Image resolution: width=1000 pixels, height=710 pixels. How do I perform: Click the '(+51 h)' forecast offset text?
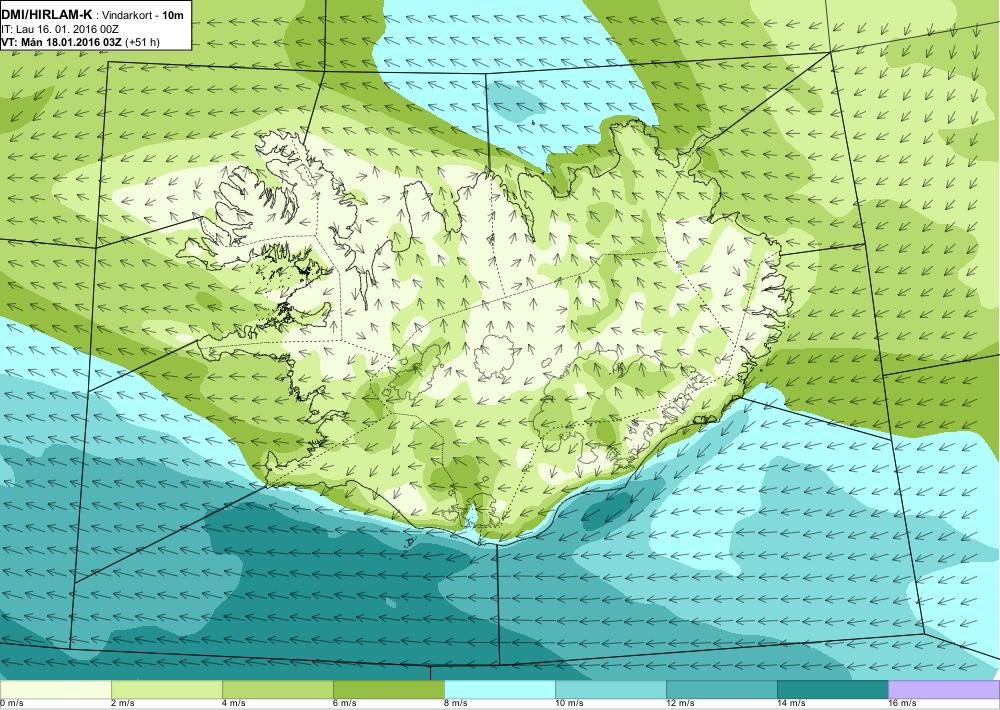pos(143,42)
